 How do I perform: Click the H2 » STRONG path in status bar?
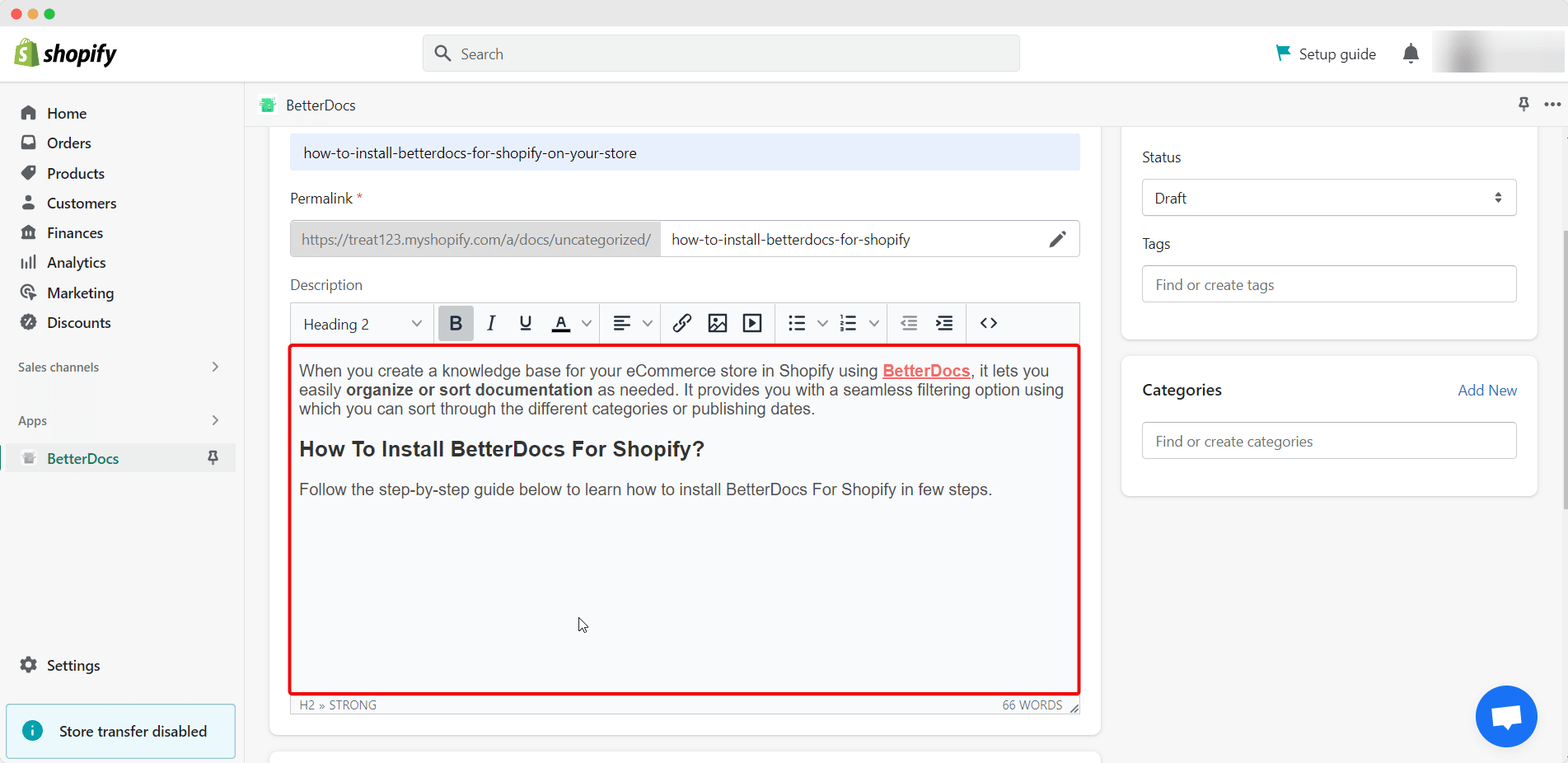coord(338,705)
